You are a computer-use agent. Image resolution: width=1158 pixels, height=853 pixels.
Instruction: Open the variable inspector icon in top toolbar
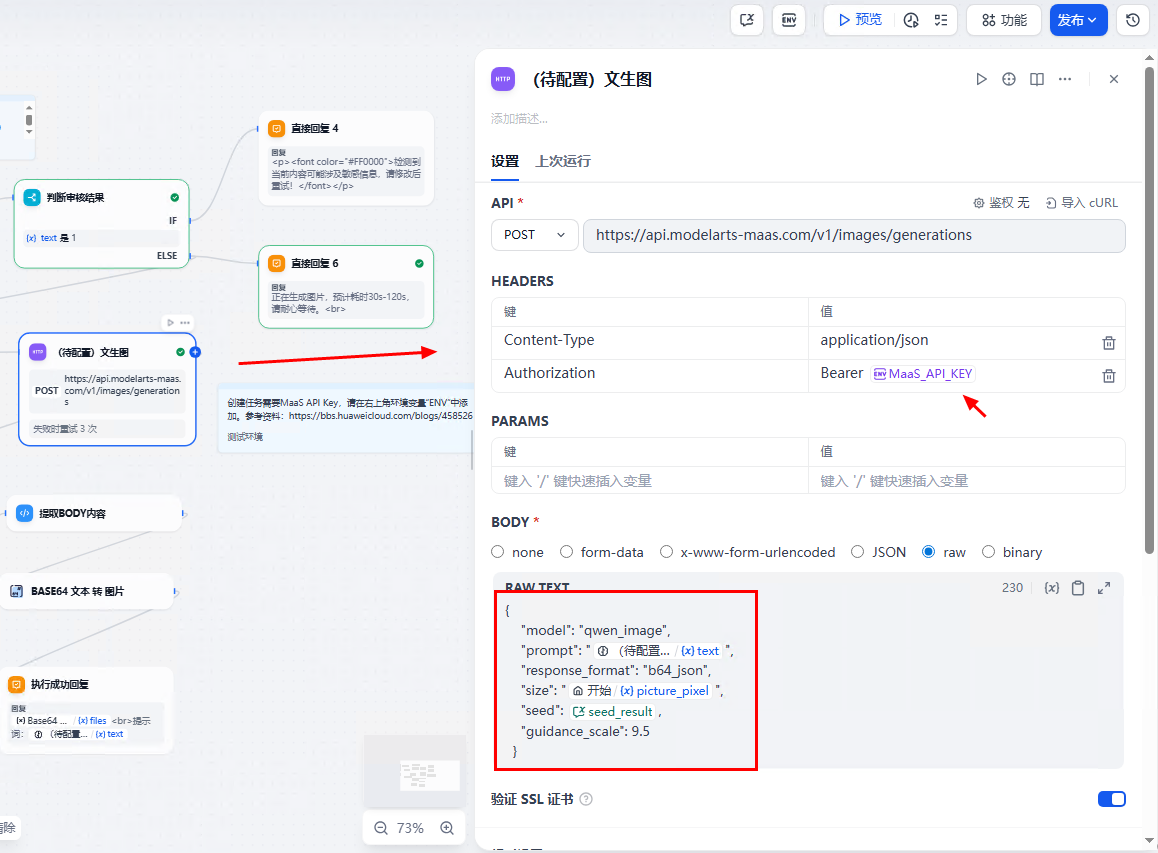pyautogui.click(x=747, y=20)
